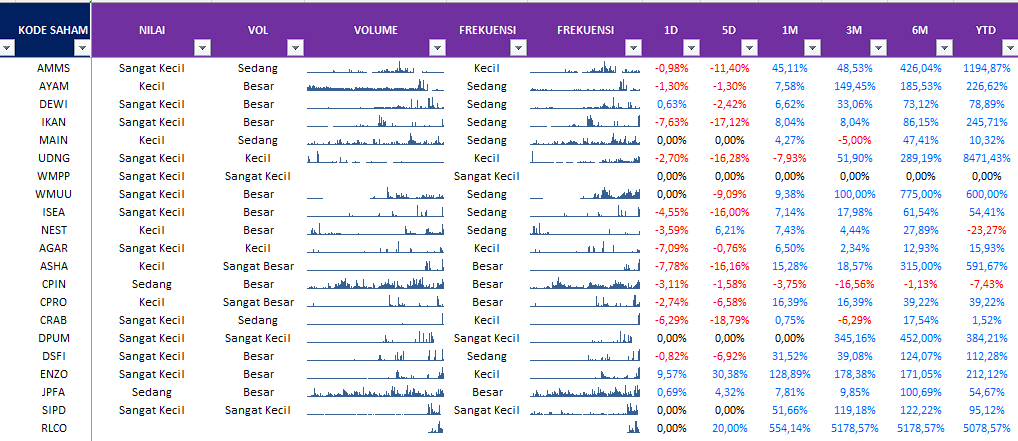Viewport: 1018px width, 441px height.
Task: Click the CPIN frequency sparkline chart
Action: click(585, 284)
